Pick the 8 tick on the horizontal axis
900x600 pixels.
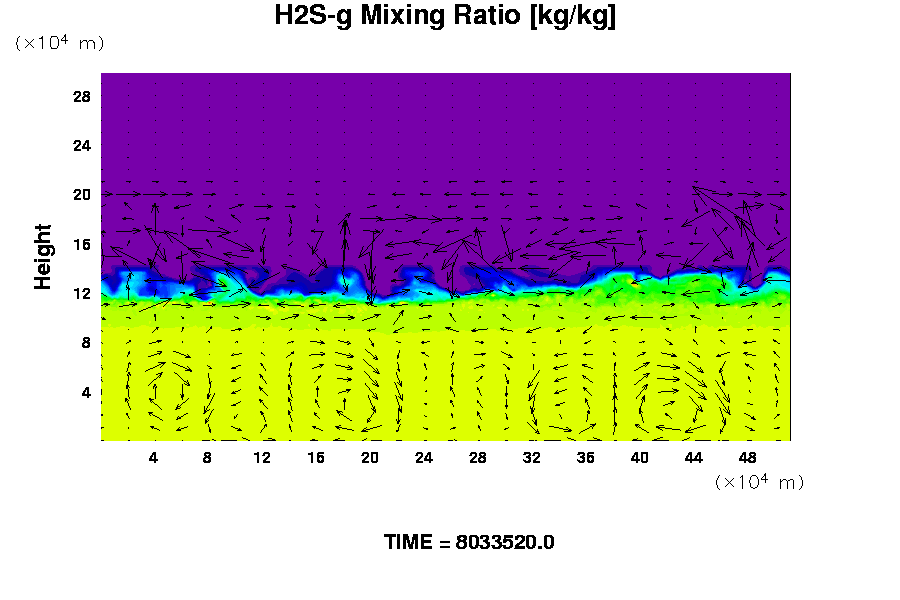tap(208, 457)
